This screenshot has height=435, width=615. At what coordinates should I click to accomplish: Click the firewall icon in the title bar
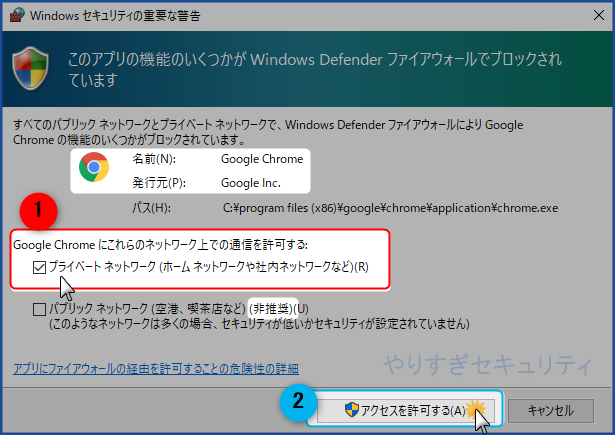(17, 15)
